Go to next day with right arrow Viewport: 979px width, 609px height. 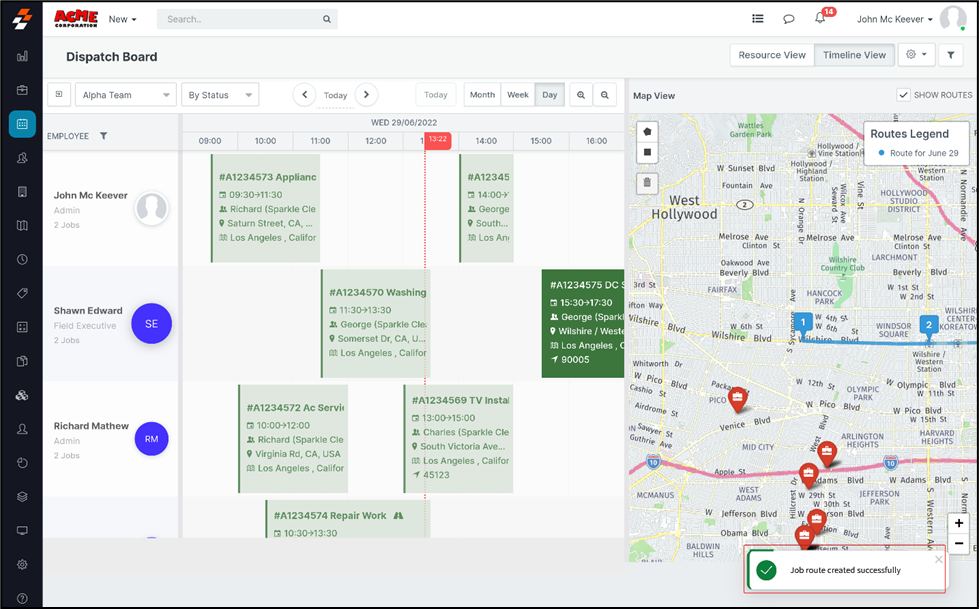click(367, 95)
